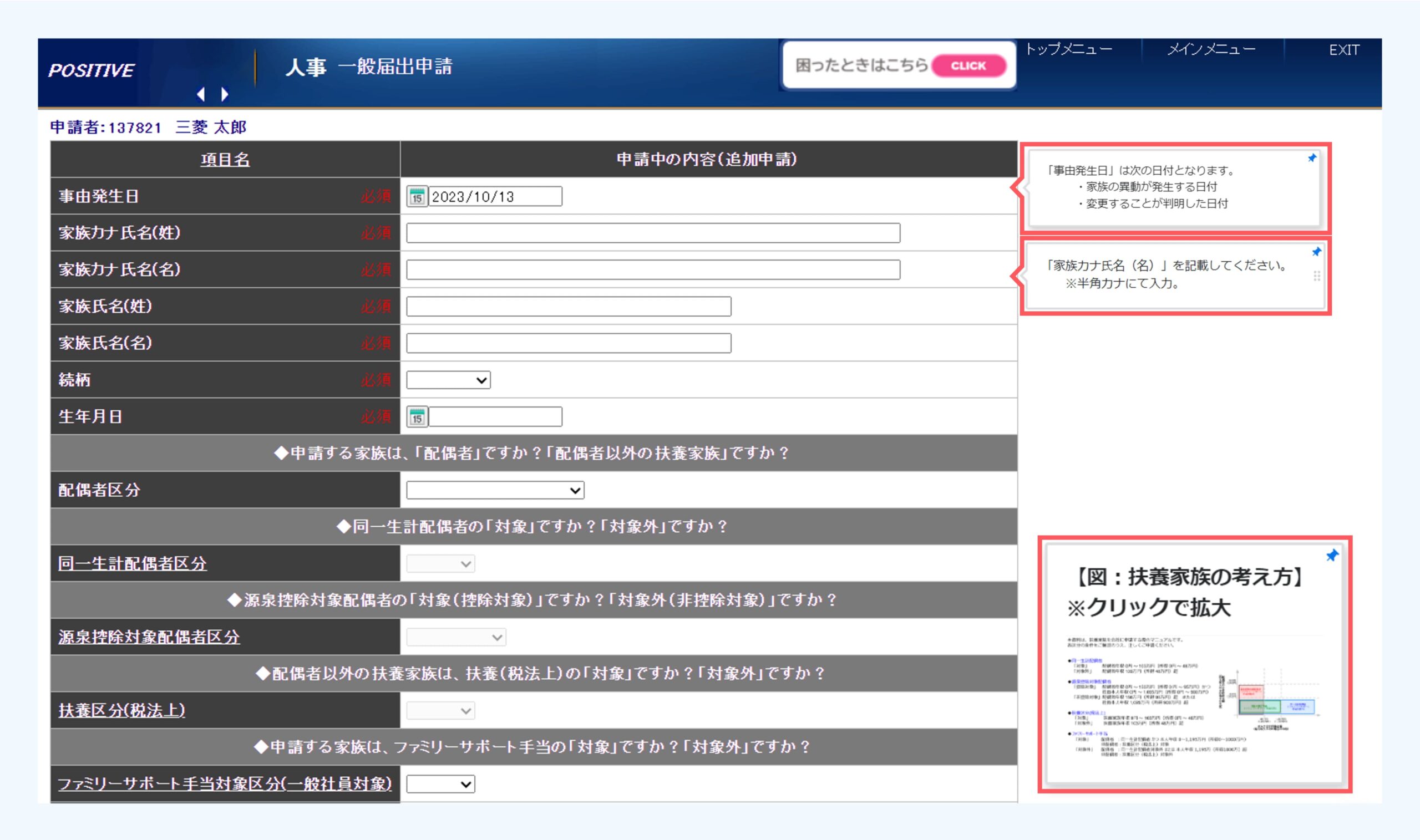This screenshot has height=840, width=1420.
Task: Unpin the 扶養家族の考え方 figure panel
Action: pos(1332,556)
